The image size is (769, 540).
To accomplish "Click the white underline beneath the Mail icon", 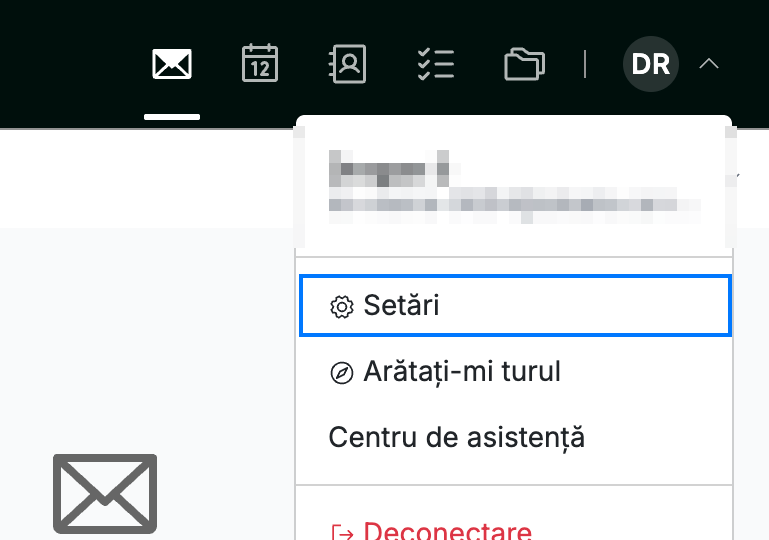I will tap(172, 117).
